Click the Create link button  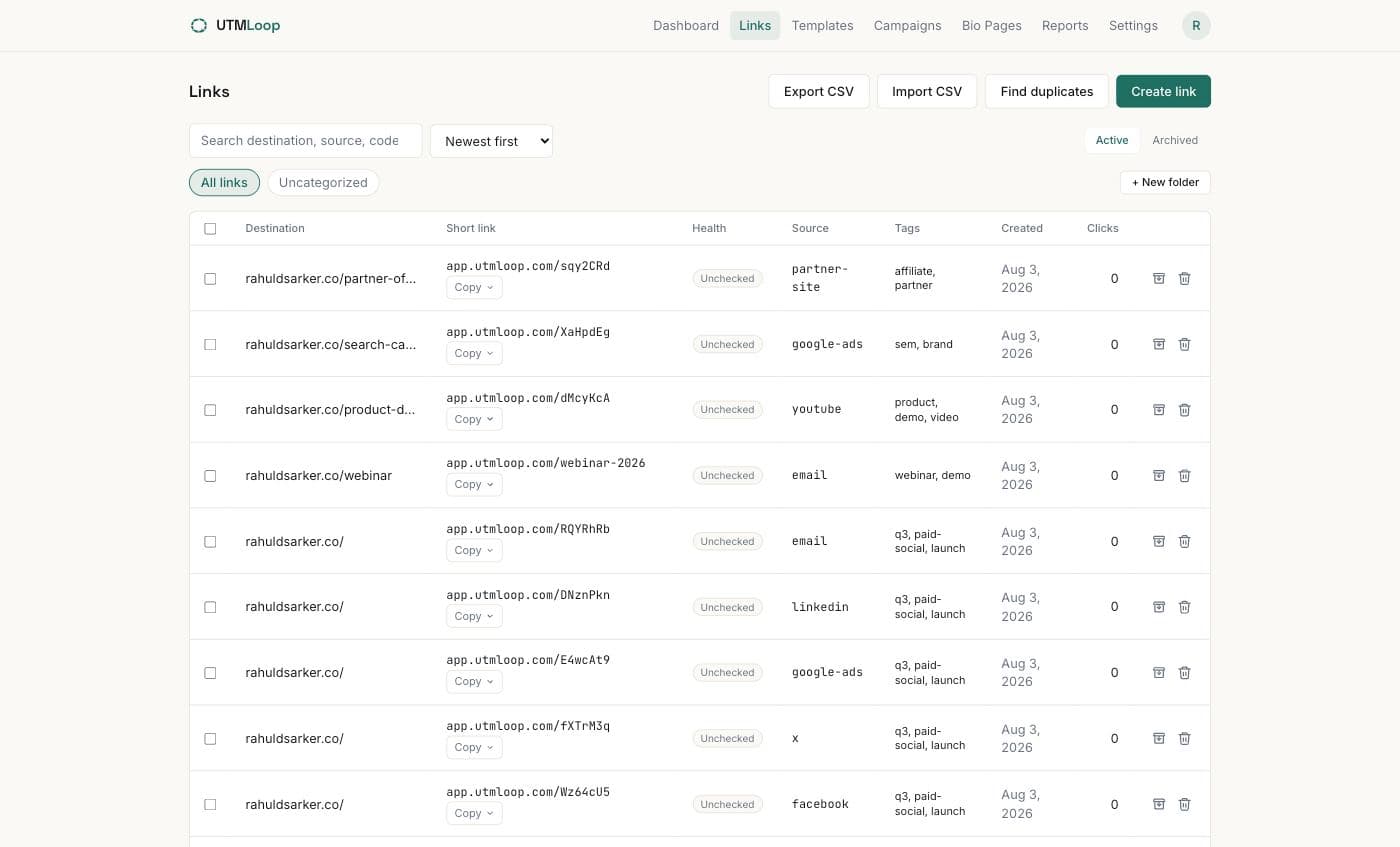pyautogui.click(x=1163, y=91)
